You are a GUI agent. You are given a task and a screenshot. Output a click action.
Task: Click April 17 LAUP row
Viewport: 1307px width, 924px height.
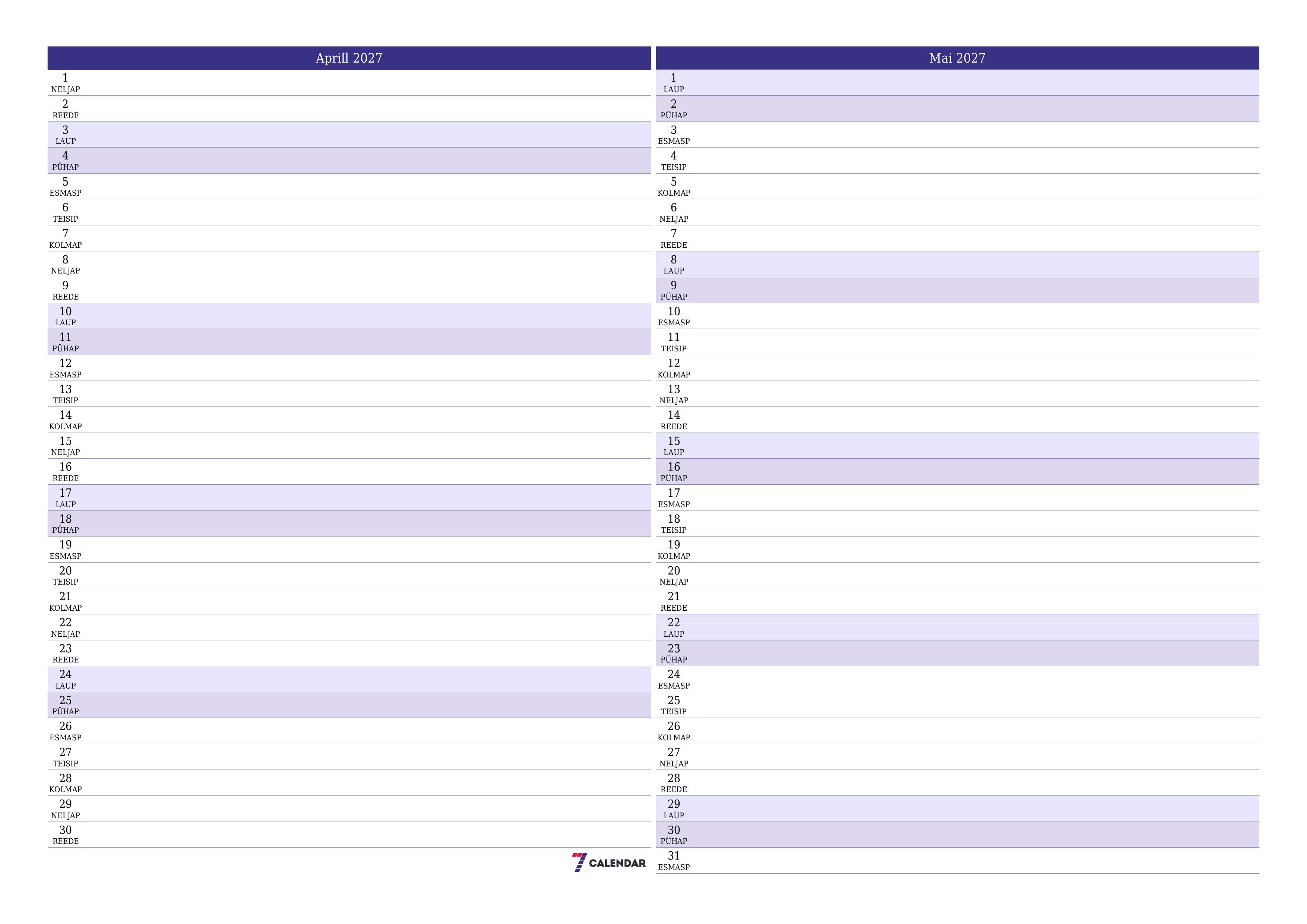point(349,498)
